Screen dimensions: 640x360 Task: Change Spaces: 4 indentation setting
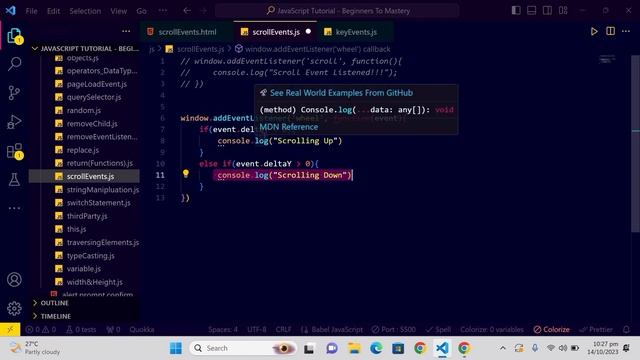point(222,329)
